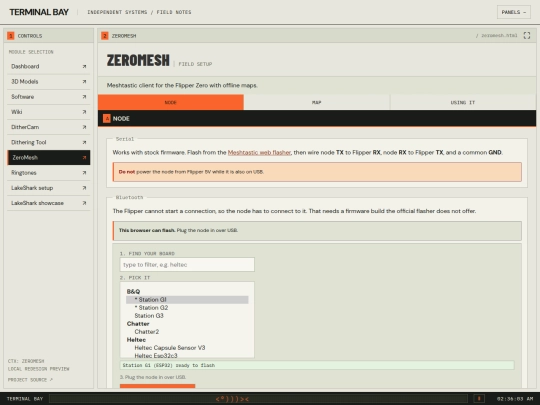The width and height of the screenshot is (540, 405).
Task: Click the PROJECT SOURCE link
Action: tap(30, 380)
